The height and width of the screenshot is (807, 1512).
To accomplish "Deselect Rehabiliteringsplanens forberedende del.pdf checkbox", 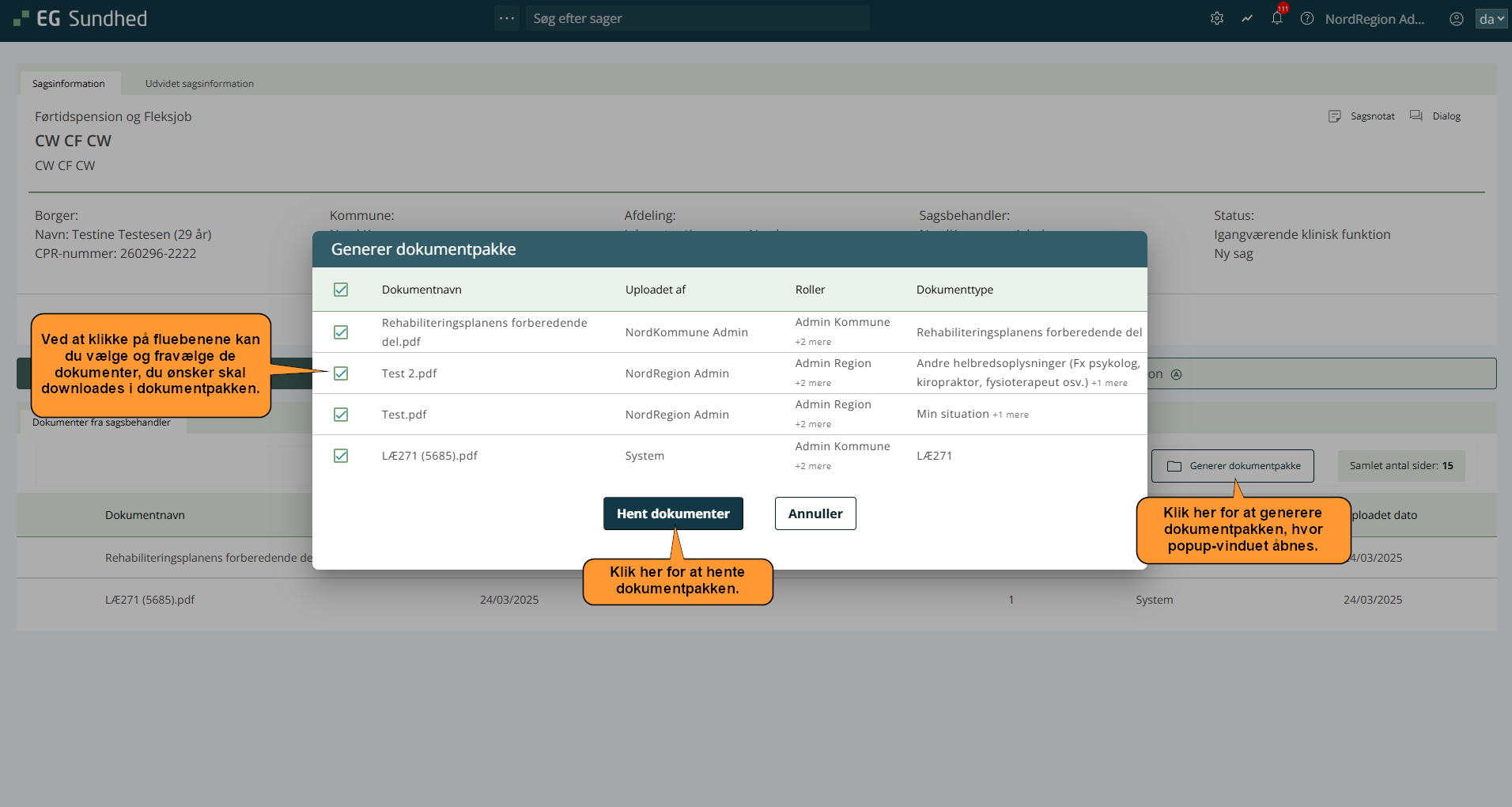I will coord(341,332).
